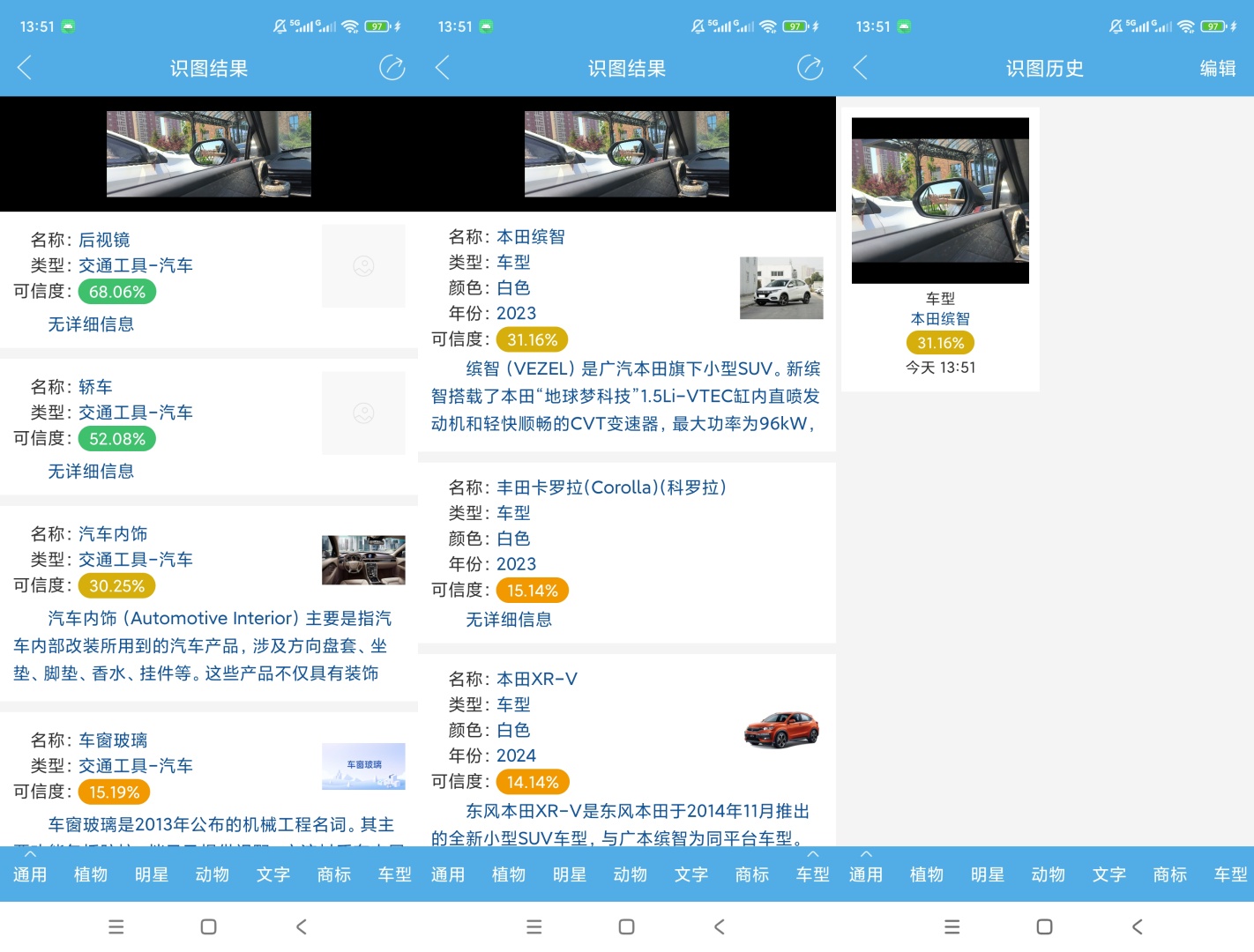Viewport: 1254px width, 952px height.
Task: Open the orange 本田XR-V car thumbnail
Action: point(781,730)
